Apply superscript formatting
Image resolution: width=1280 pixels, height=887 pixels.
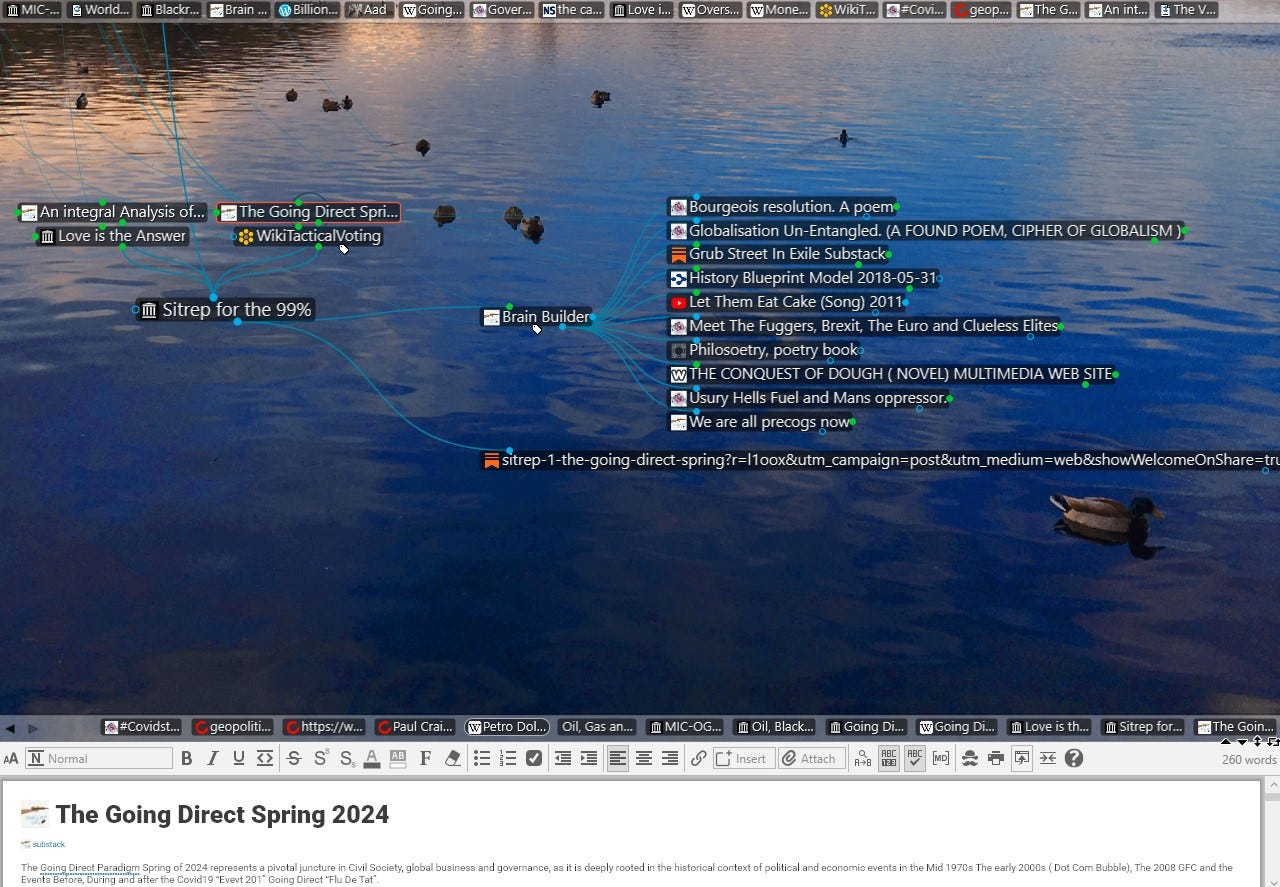click(320, 758)
